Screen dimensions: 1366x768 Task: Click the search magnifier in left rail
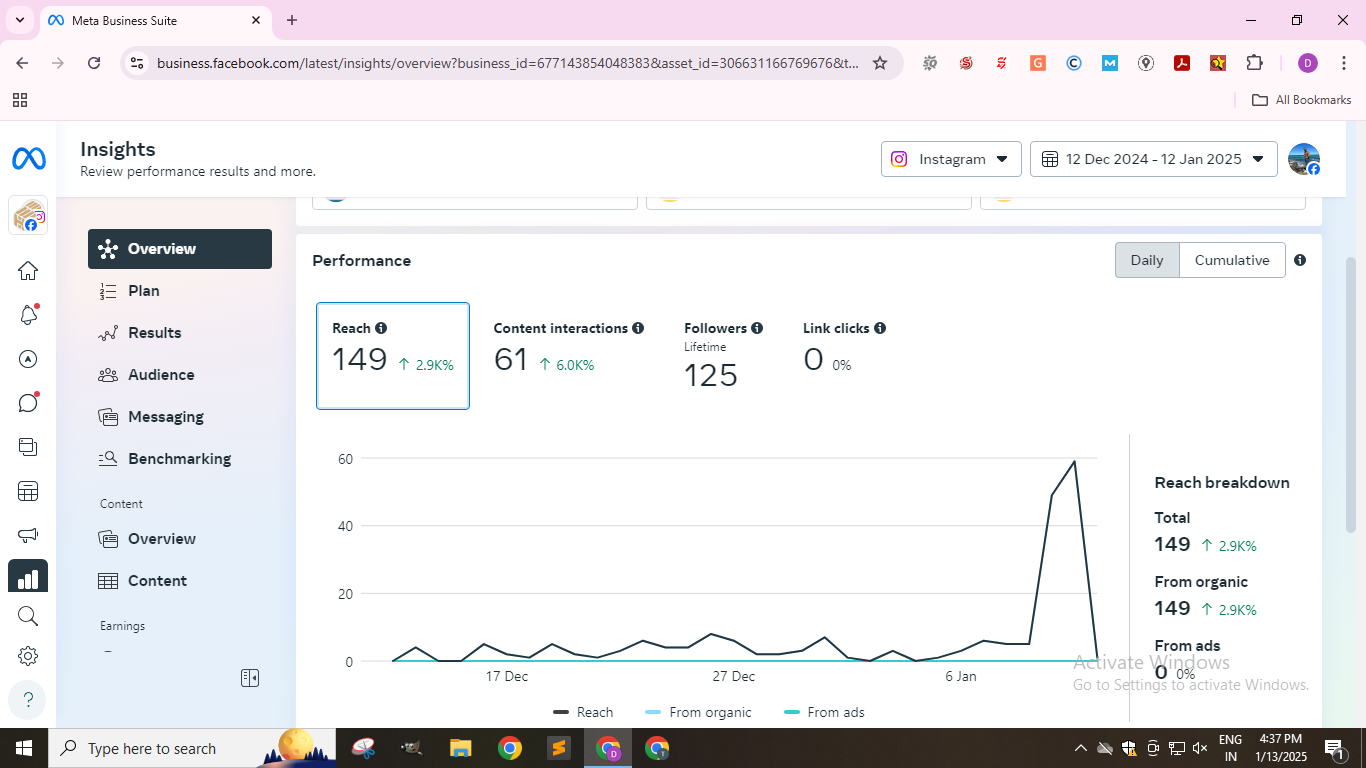tap(28, 616)
